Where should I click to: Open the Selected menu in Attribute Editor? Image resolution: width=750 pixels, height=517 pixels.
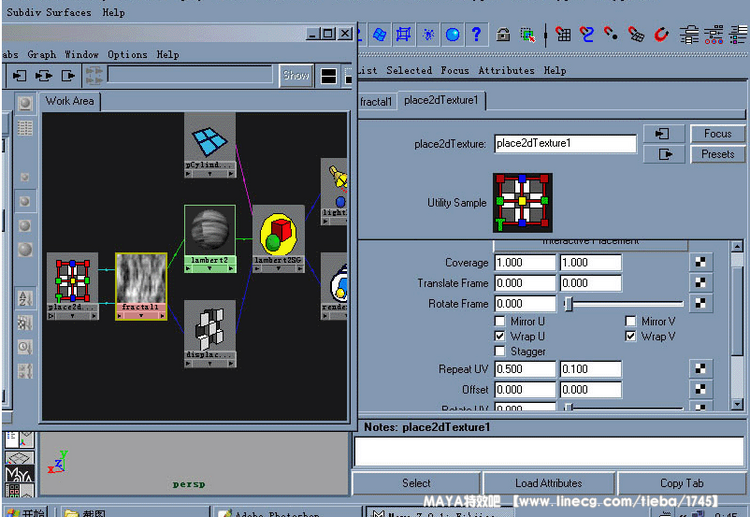click(409, 70)
